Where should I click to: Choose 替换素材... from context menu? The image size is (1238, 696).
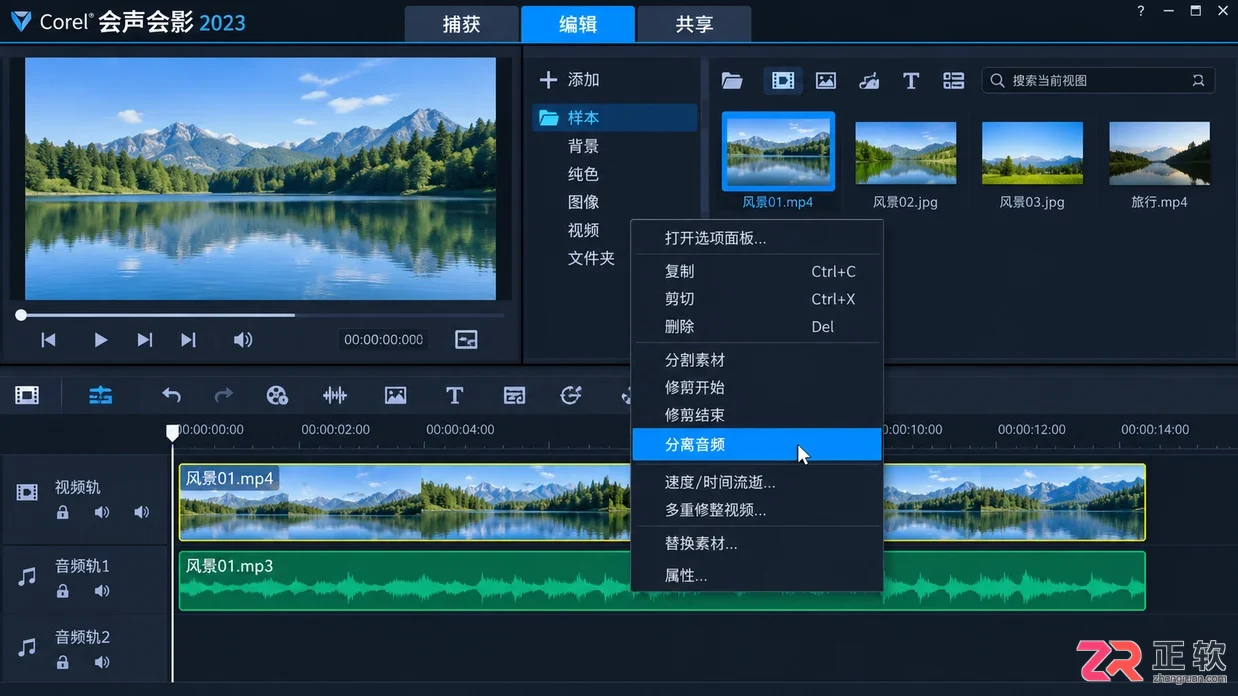(757, 544)
